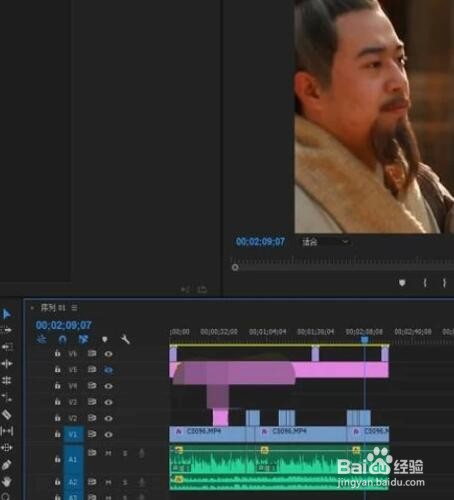Add marker in Program monitor

402,283
